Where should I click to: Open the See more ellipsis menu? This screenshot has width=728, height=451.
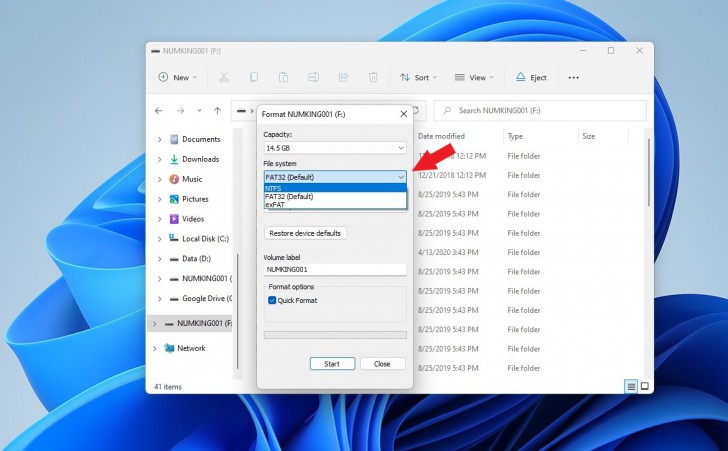[x=573, y=78]
